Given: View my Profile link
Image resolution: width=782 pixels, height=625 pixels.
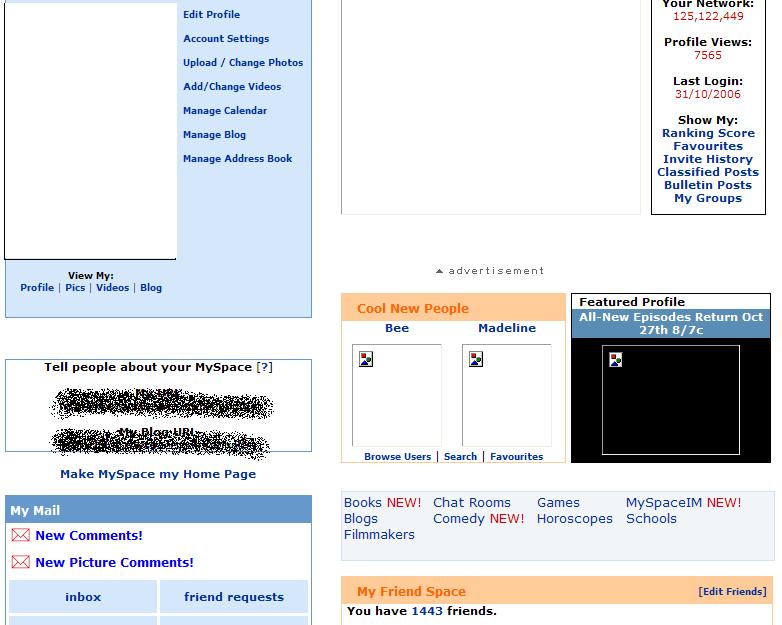Looking at the screenshot, I should pyautogui.click(x=37, y=287).
